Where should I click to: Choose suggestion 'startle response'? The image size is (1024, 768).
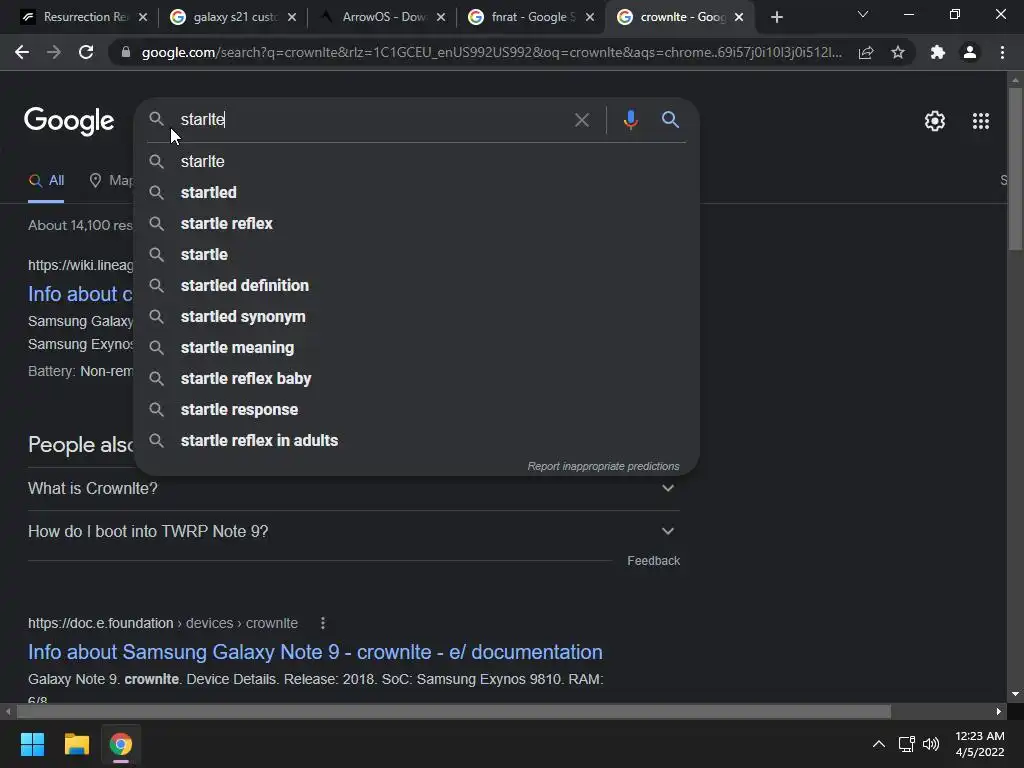coord(417,409)
